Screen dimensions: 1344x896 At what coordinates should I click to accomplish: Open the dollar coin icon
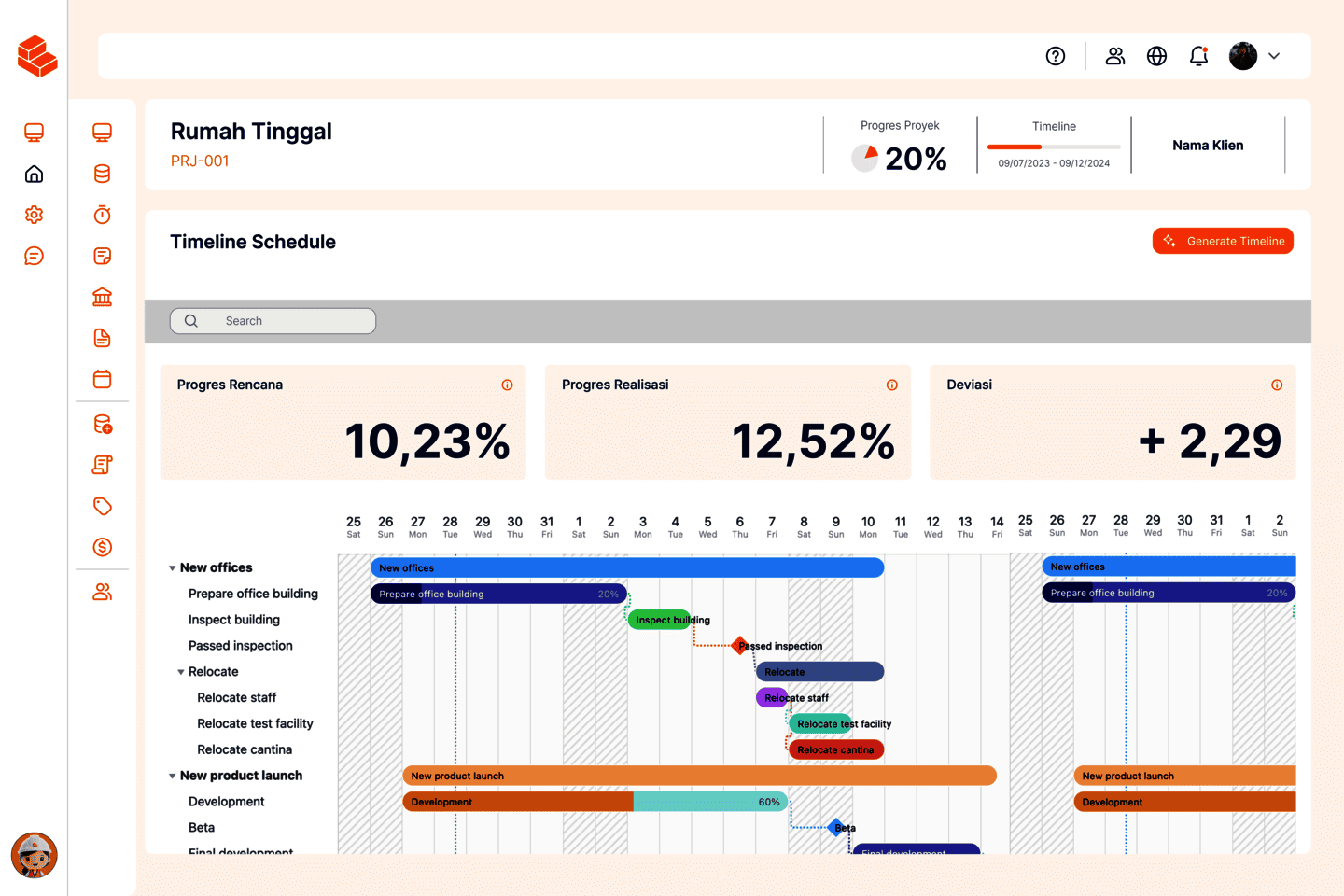click(103, 547)
